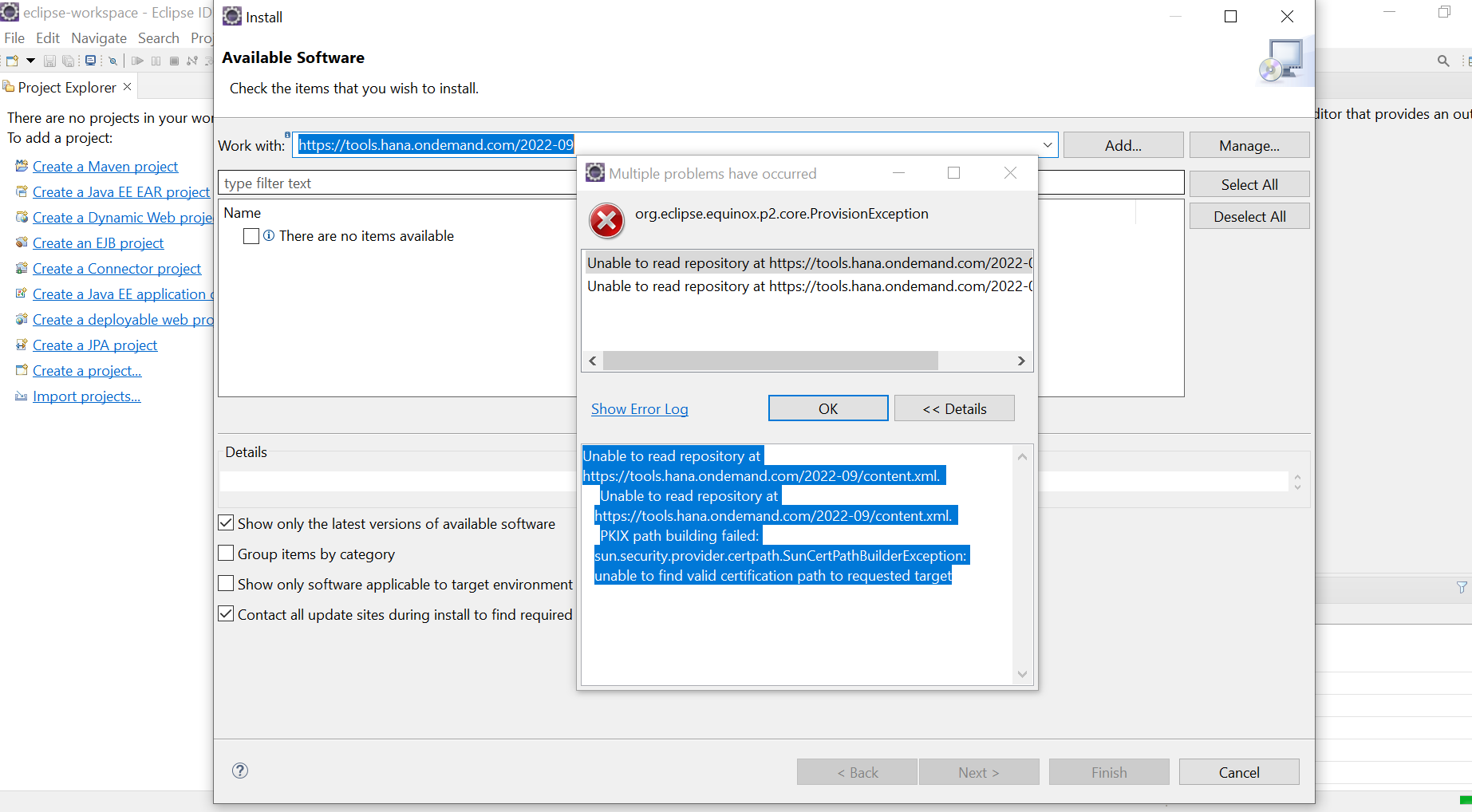Image resolution: width=1472 pixels, height=812 pixels.
Task: Toggle 'Show only the latest versions' checkbox
Action: click(x=227, y=523)
